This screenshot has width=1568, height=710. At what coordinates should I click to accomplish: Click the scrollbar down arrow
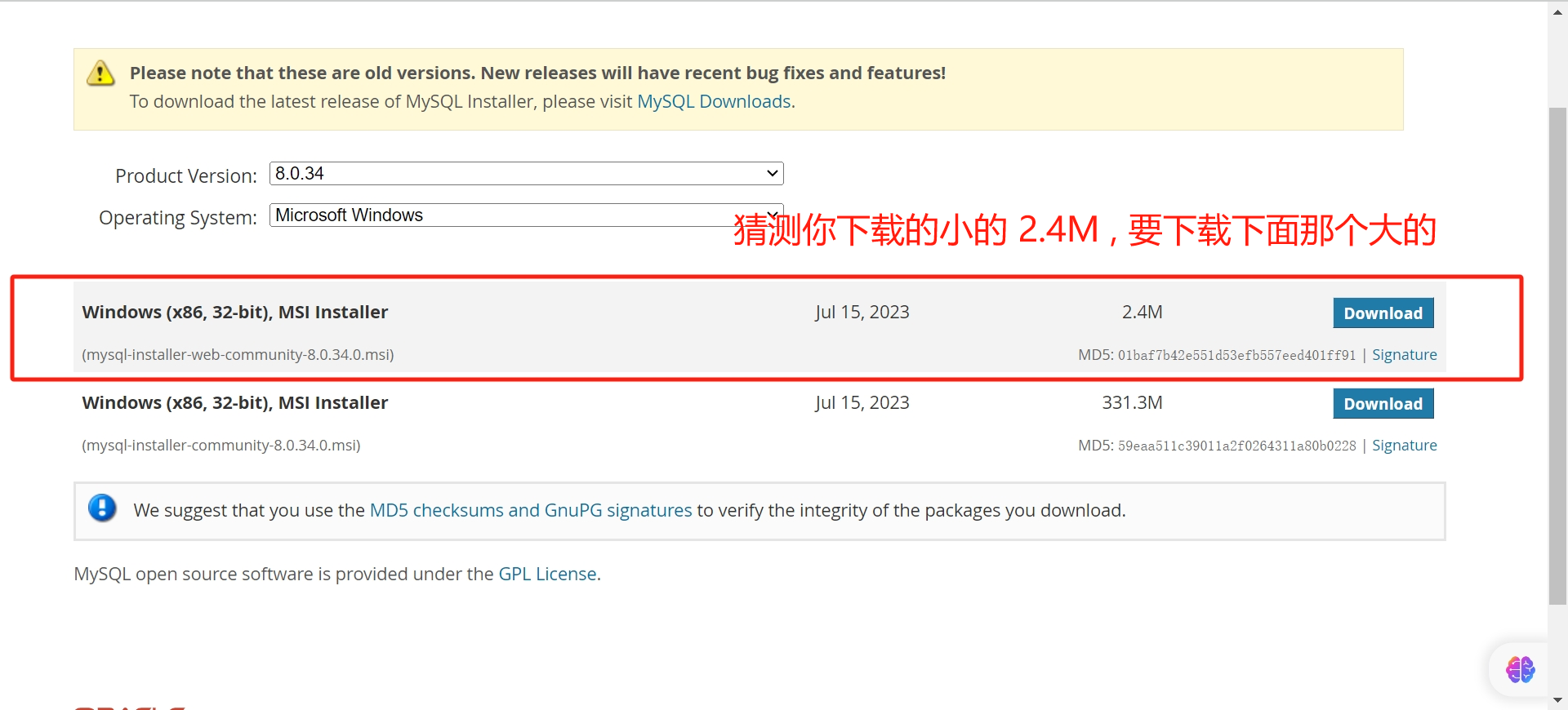1558,700
